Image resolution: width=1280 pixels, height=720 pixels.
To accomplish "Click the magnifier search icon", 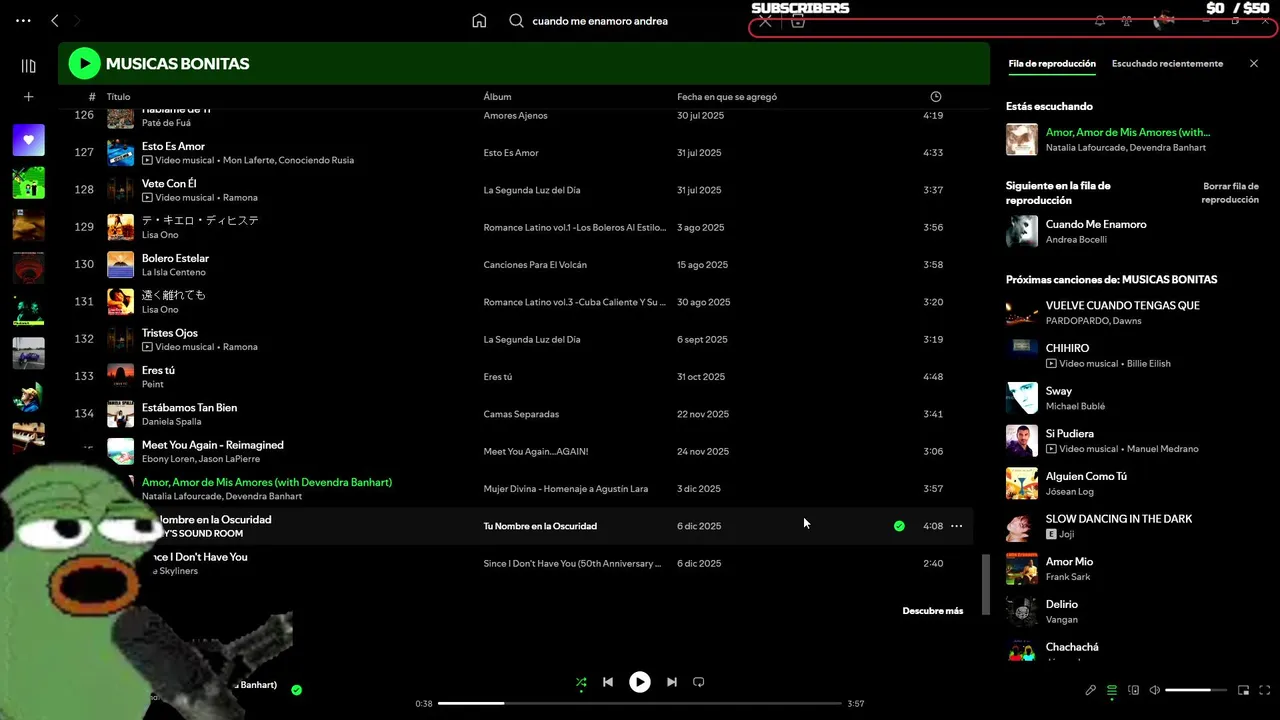I will pyautogui.click(x=516, y=21).
